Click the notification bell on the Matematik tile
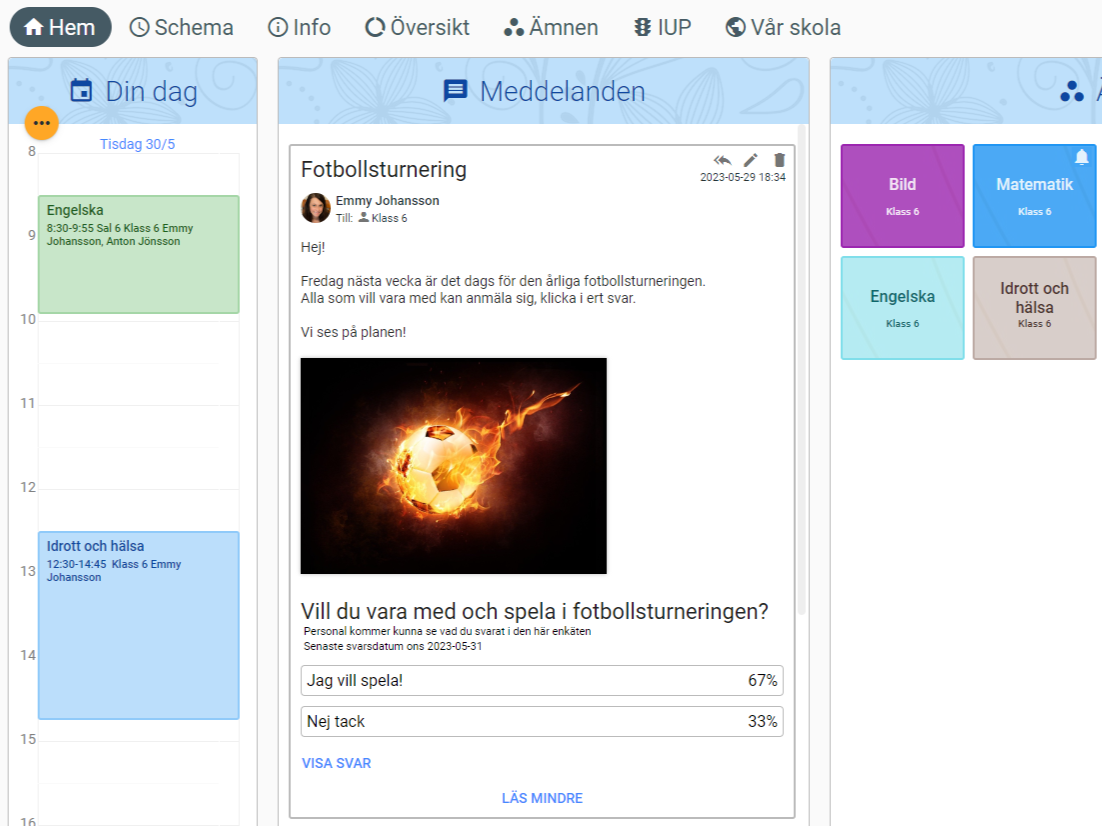This screenshot has height=826, width=1102. click(1081, 157)
